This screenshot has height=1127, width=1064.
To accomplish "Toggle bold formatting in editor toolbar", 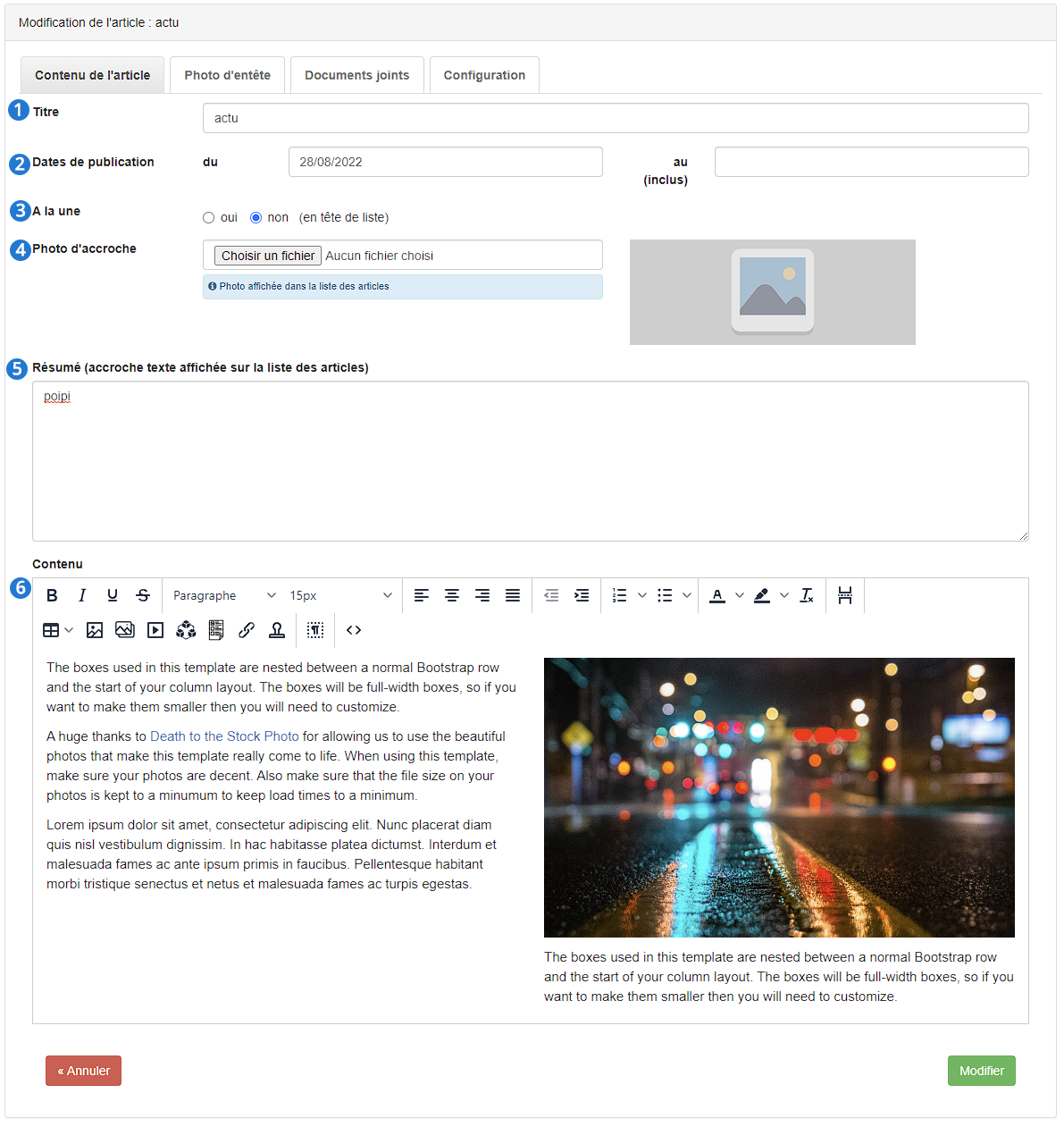I will [52, 595].
